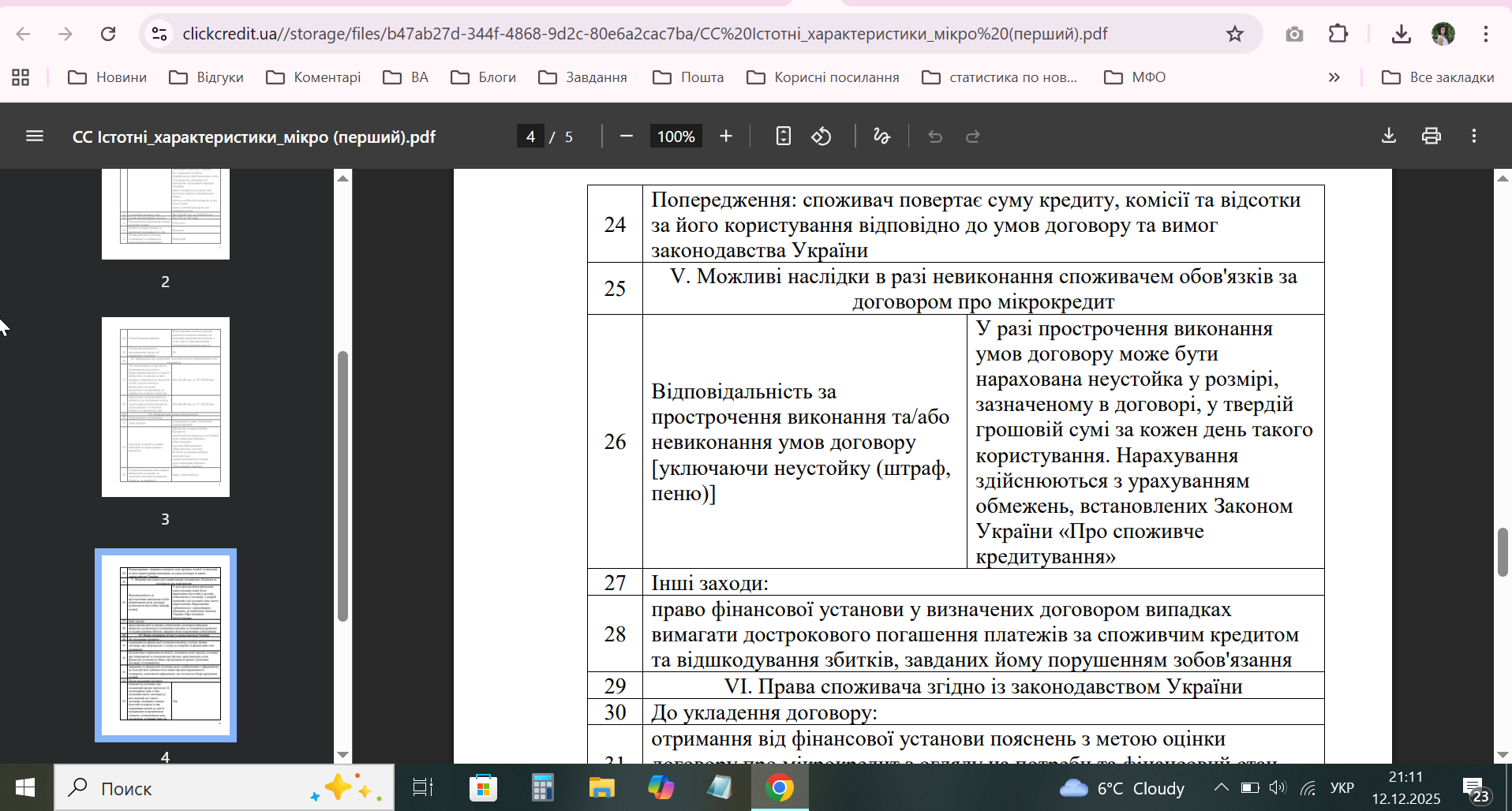Open the Новини bookmarks folder
Screen dimensions: 1512x811
(107, 77)
